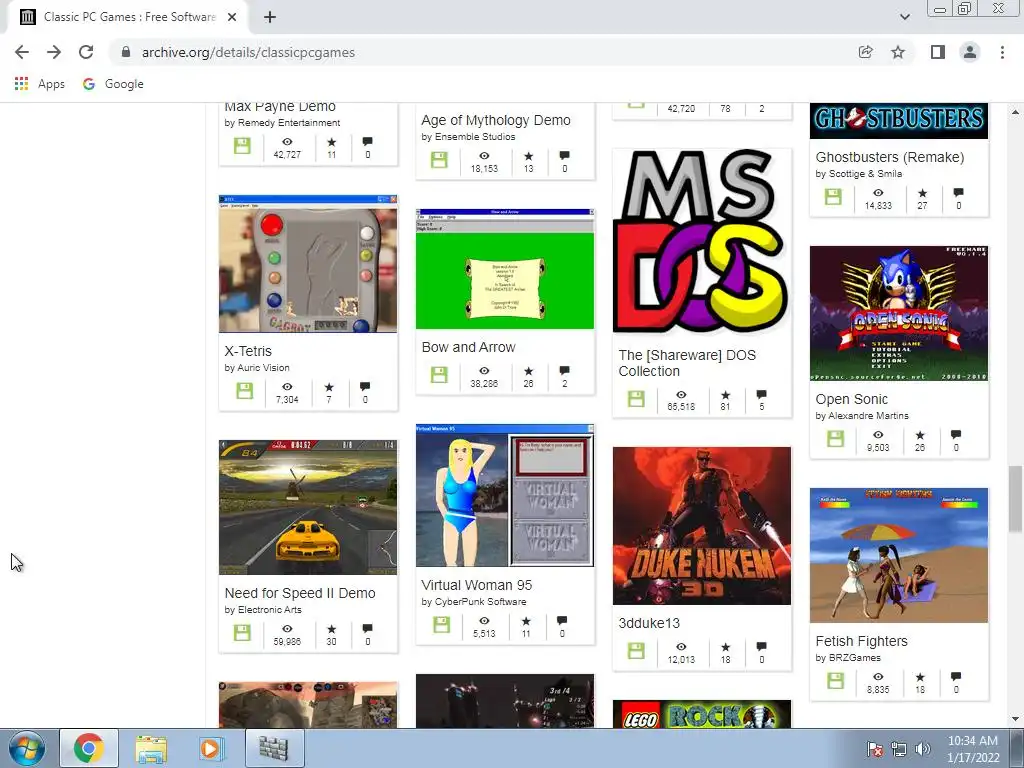Click Need for Speed floppy icon
This screenshot has height=768, width=1024.
242,633
